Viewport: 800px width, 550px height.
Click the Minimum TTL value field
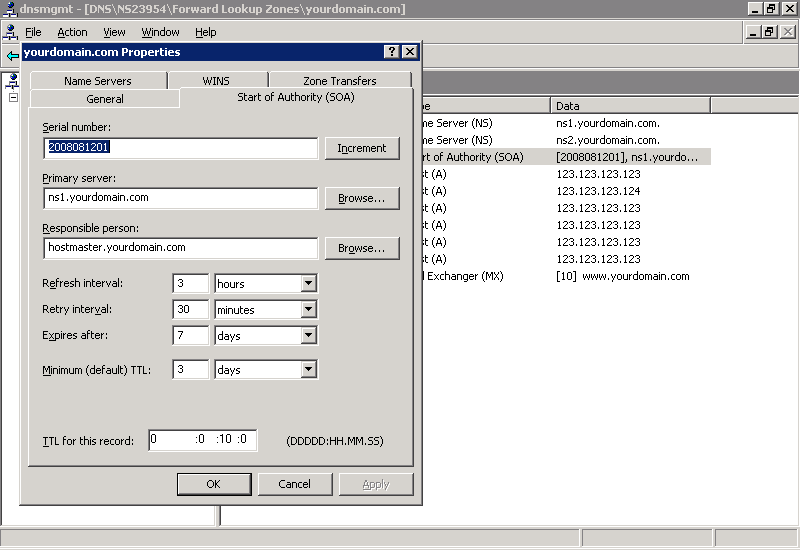coord(191,369)
